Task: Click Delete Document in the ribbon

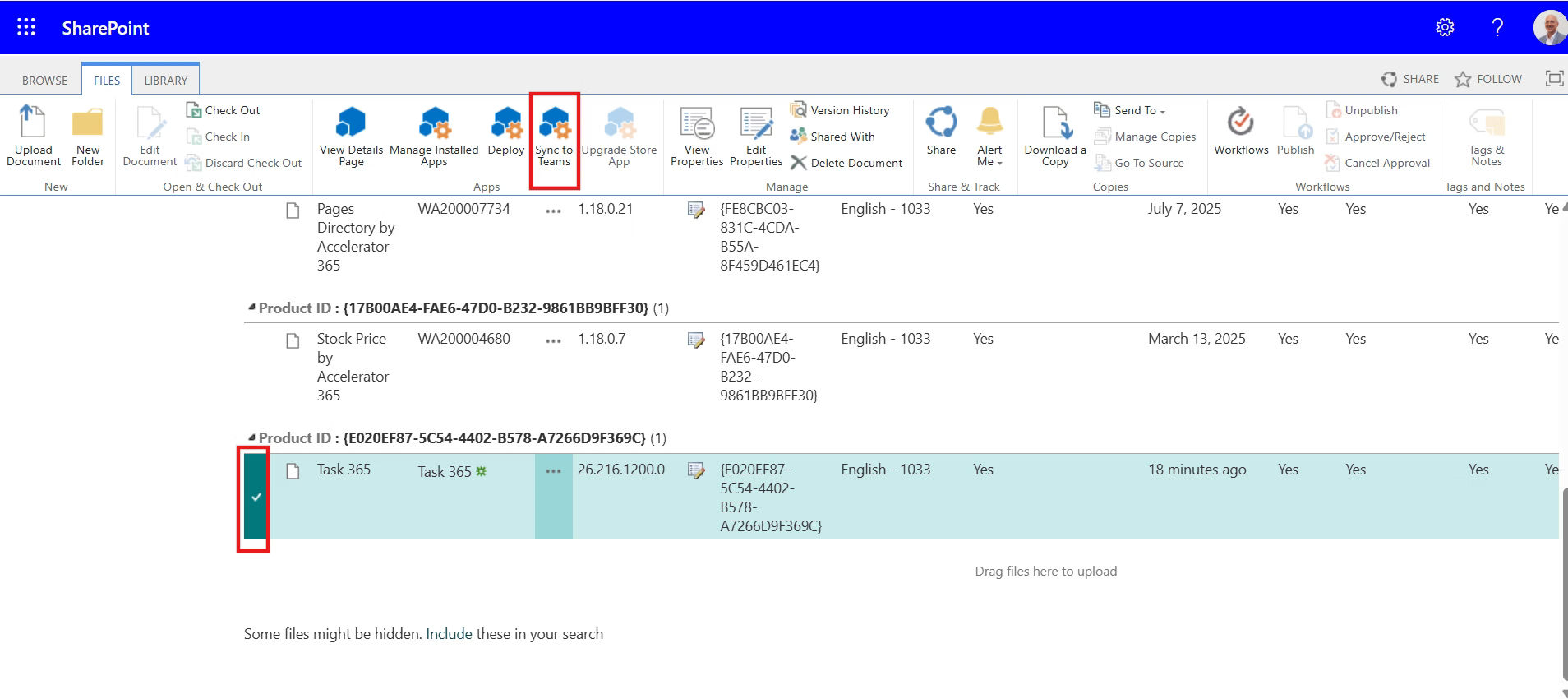Action: [x=846, y=163]
